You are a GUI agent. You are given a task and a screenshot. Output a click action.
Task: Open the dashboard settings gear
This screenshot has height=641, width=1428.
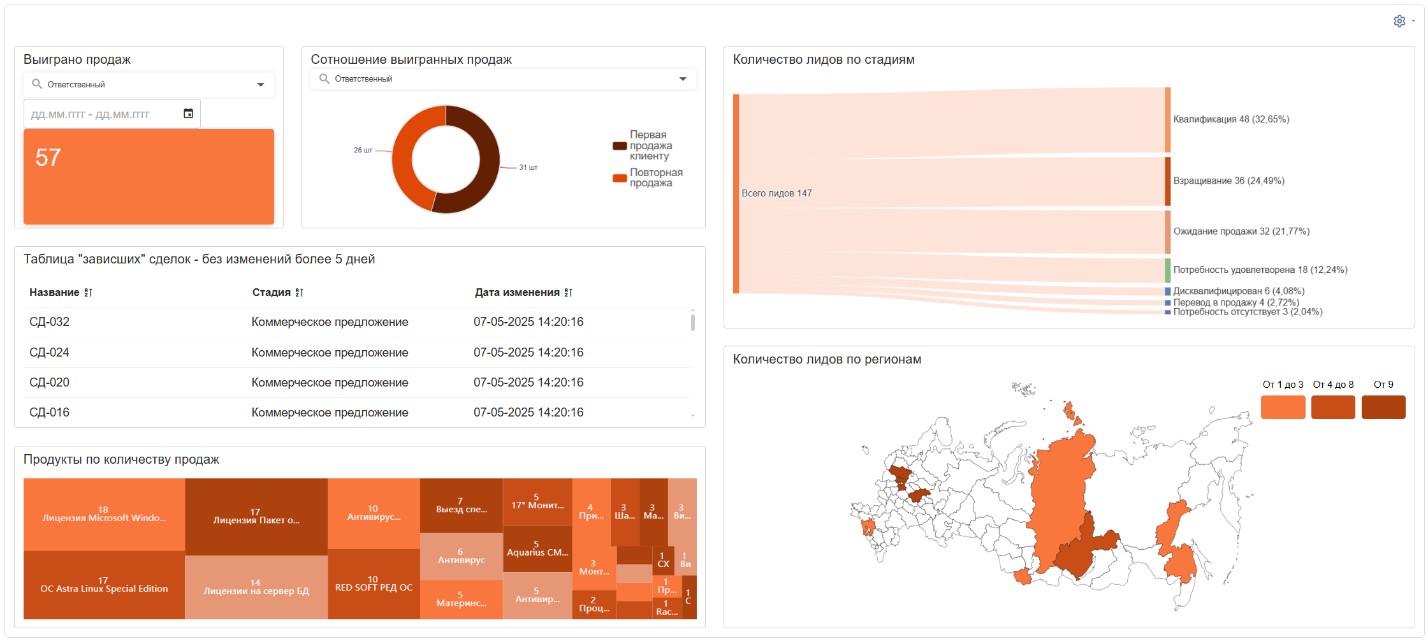(x=1399, y=21)
